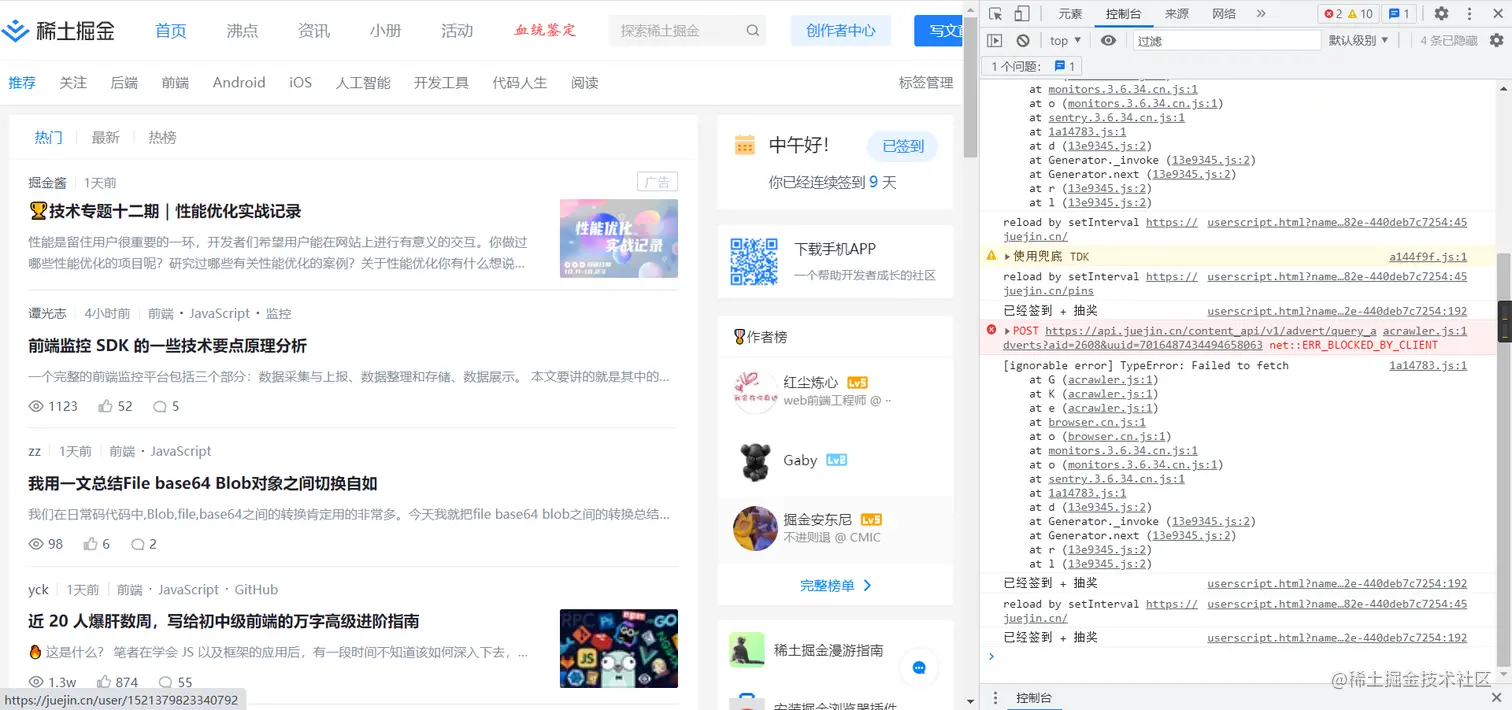Viewport: 1512px width, 710px height.
Task: Click the like icon showing 52
Action: coord(105,406)
